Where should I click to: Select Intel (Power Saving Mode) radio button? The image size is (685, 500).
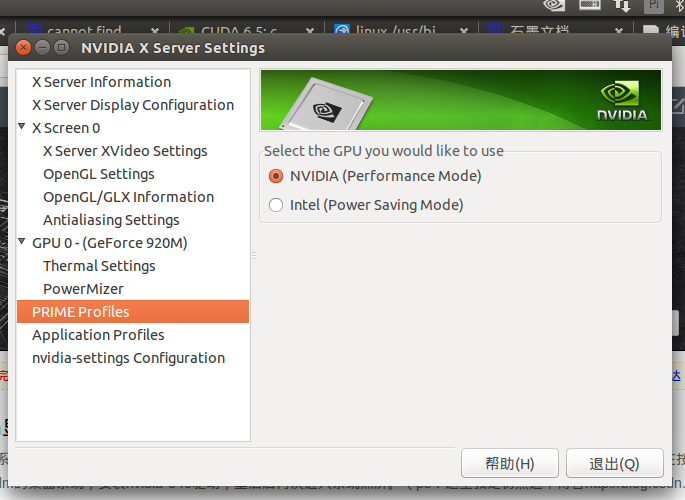click(276, 205)
